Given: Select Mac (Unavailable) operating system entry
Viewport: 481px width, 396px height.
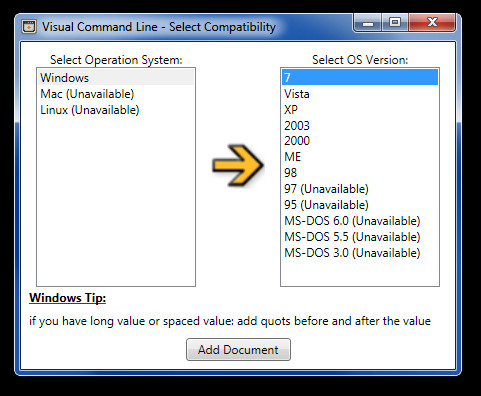Looking at the screenshot, I should (x=116, y=94).
